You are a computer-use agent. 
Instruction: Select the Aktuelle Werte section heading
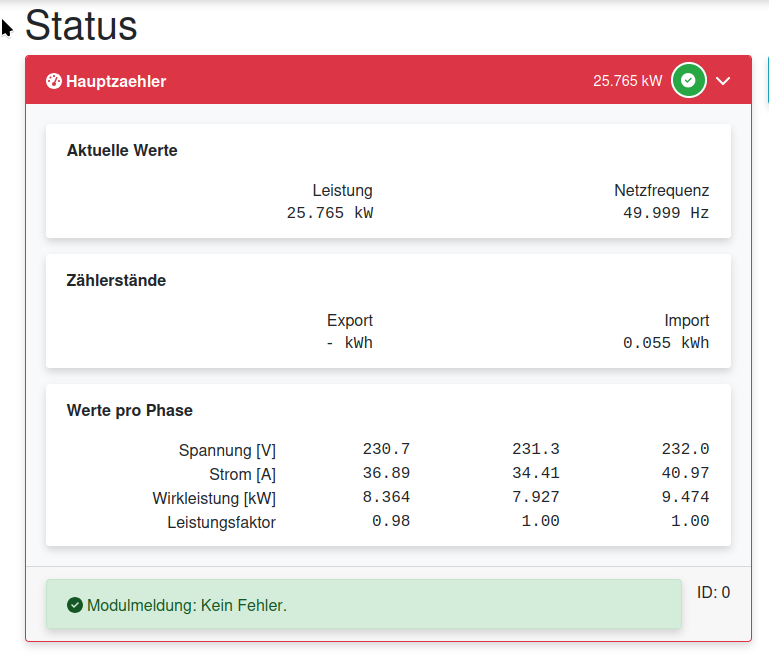(122, 151)
